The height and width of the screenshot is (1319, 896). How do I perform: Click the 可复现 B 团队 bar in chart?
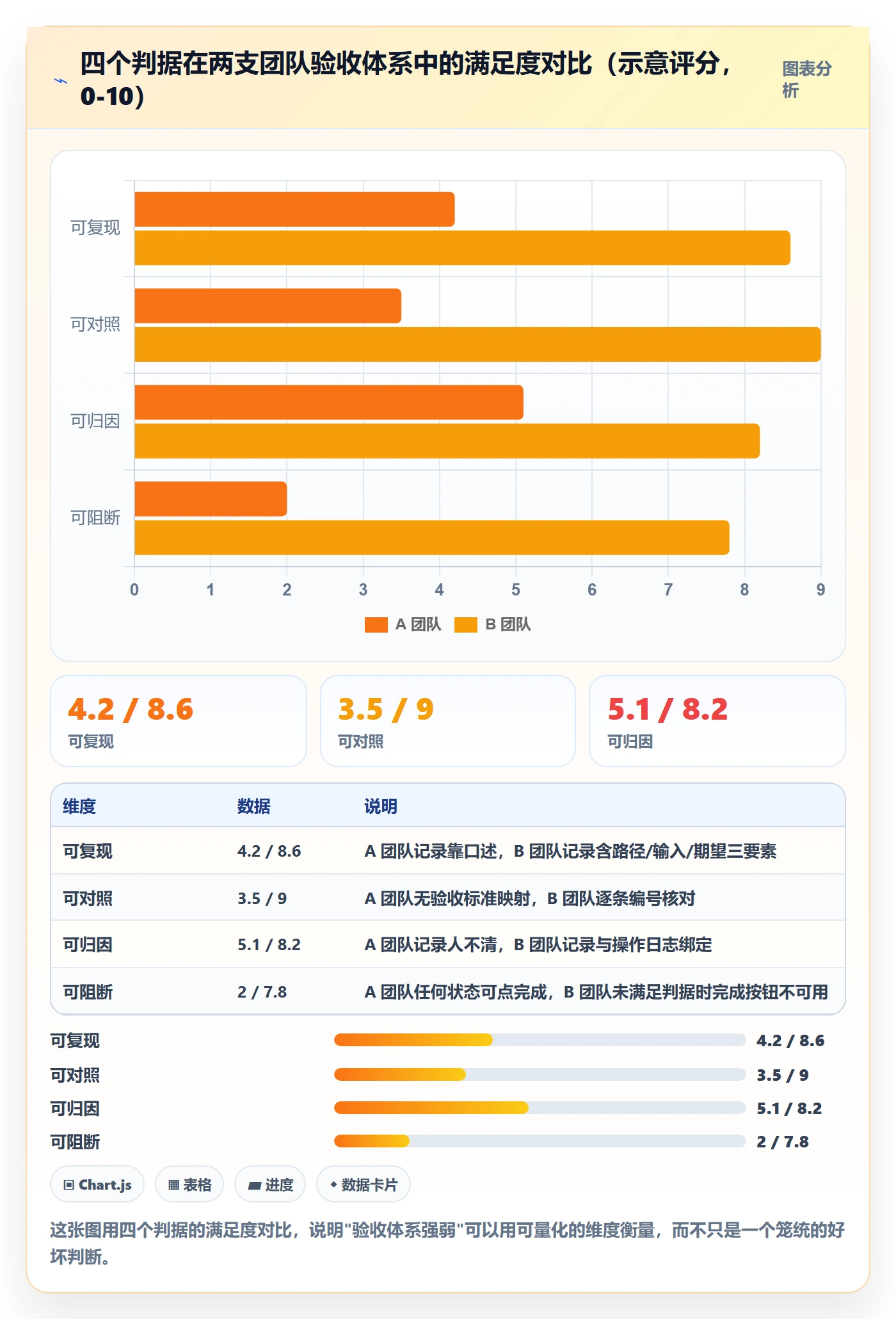pos(462,248)
